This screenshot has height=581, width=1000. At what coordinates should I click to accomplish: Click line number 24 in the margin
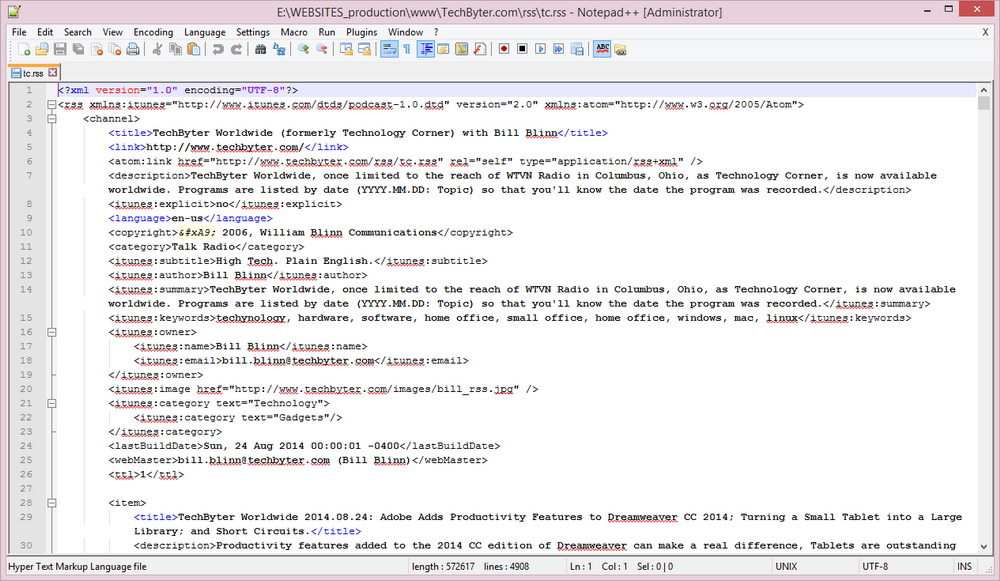tap(26, 446)
